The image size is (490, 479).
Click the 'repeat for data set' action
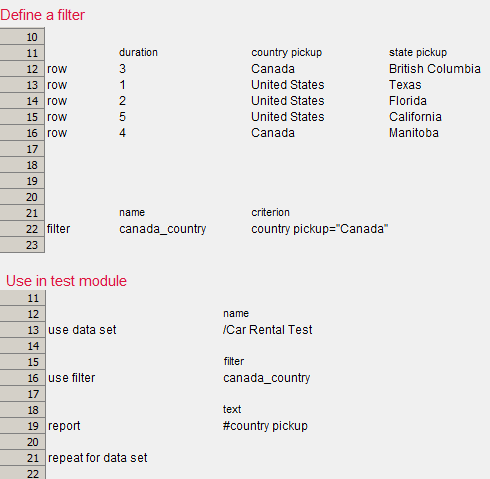pos(98,458)
